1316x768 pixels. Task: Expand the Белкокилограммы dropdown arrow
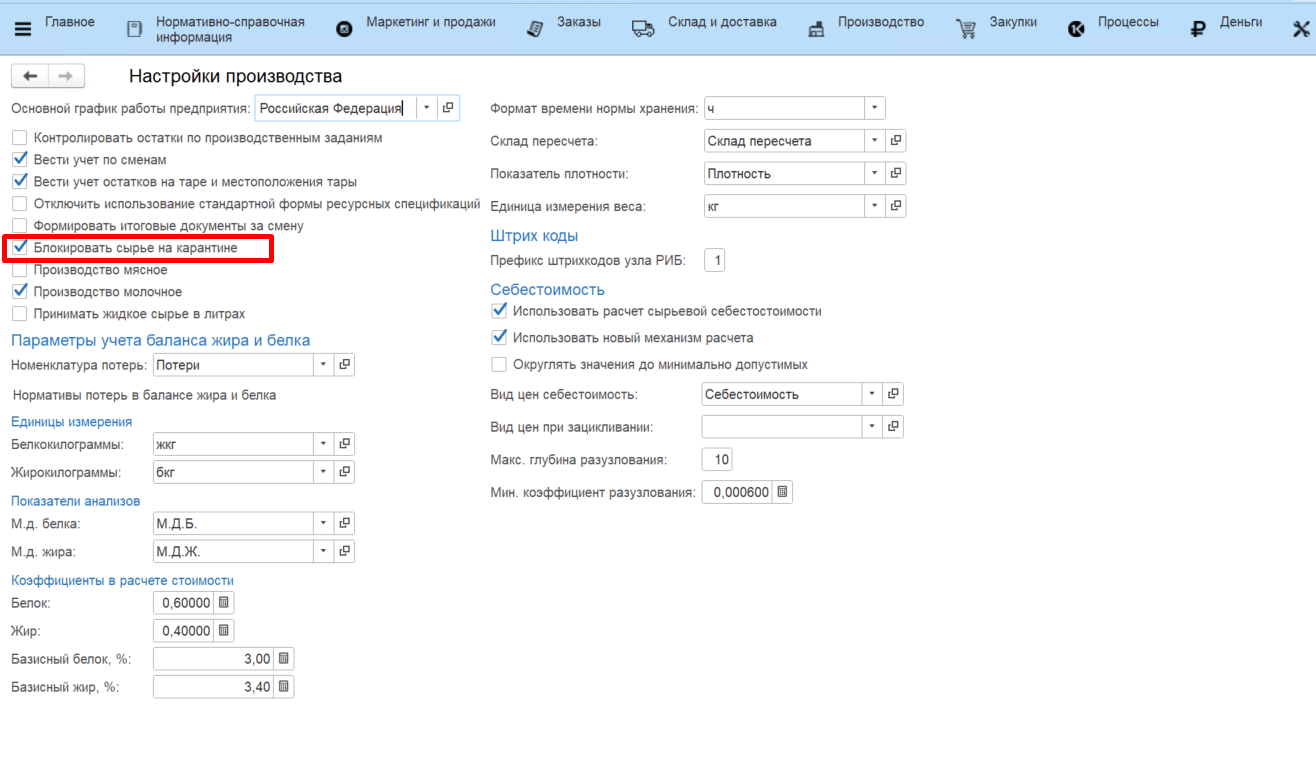pyautogui.click(x=323, y=443)
